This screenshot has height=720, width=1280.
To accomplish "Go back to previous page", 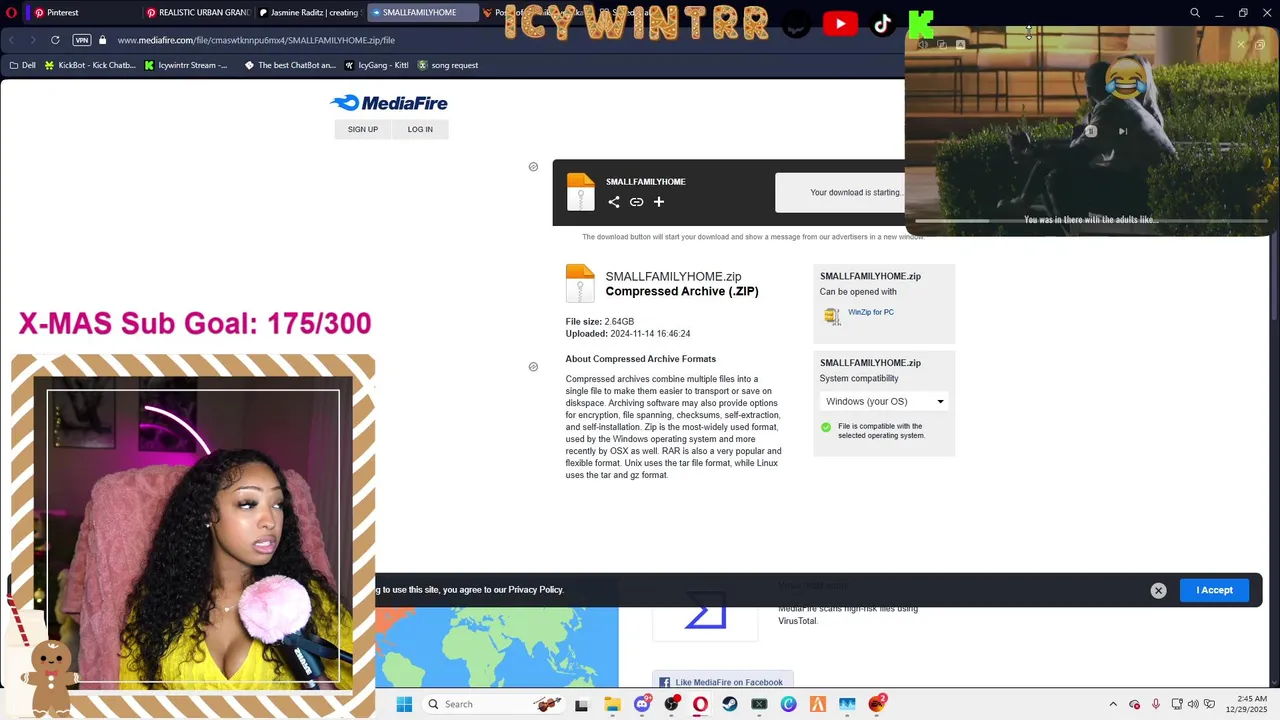I will pyautogui.click(x=12, y=40).
